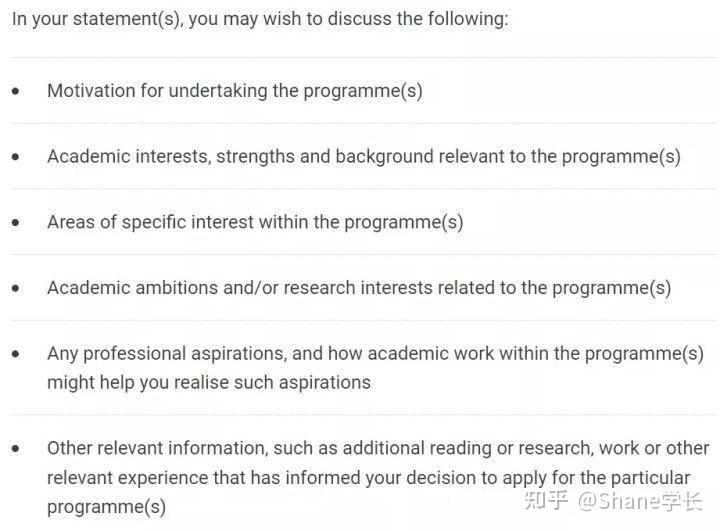This screenshot has height=531, width=720.
Task: Click the line beginning 'Any professional aspirations'
Action: 375,354
